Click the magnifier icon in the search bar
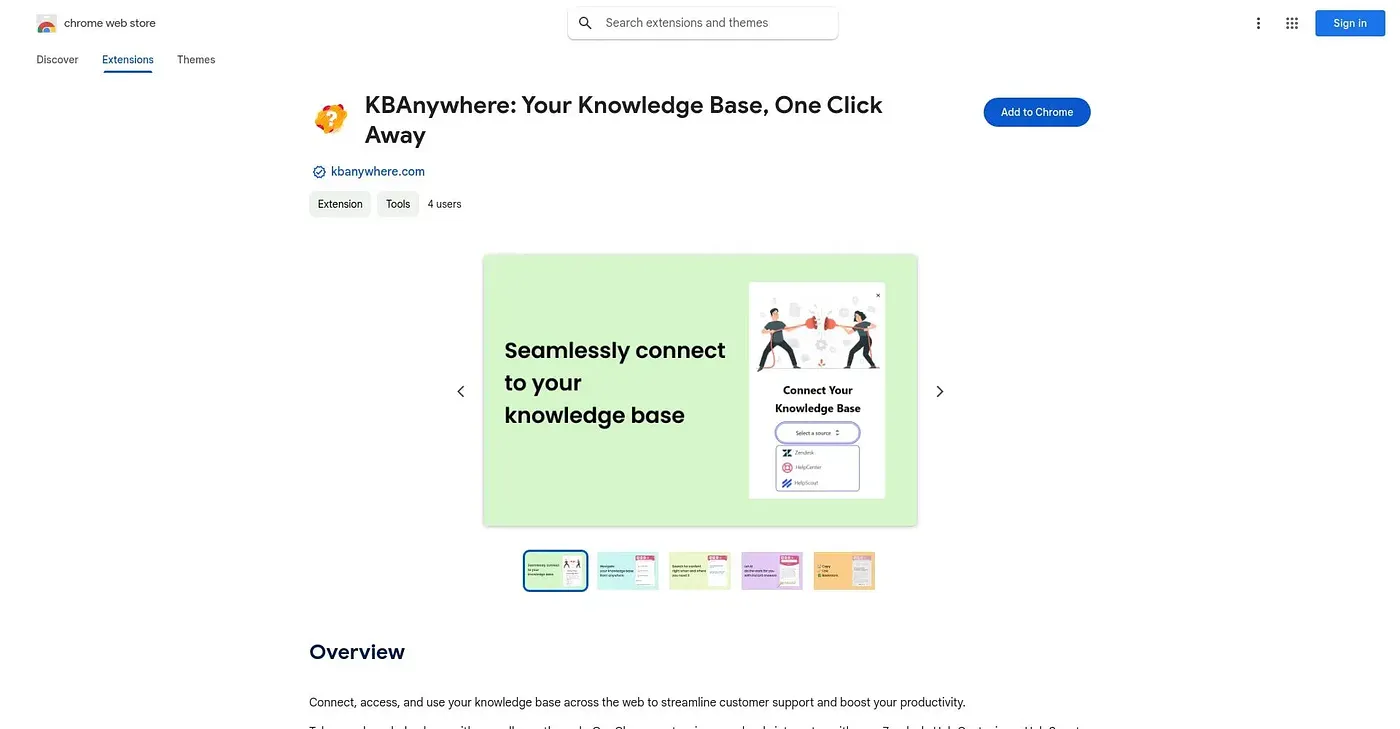 (x=585, y=23)
